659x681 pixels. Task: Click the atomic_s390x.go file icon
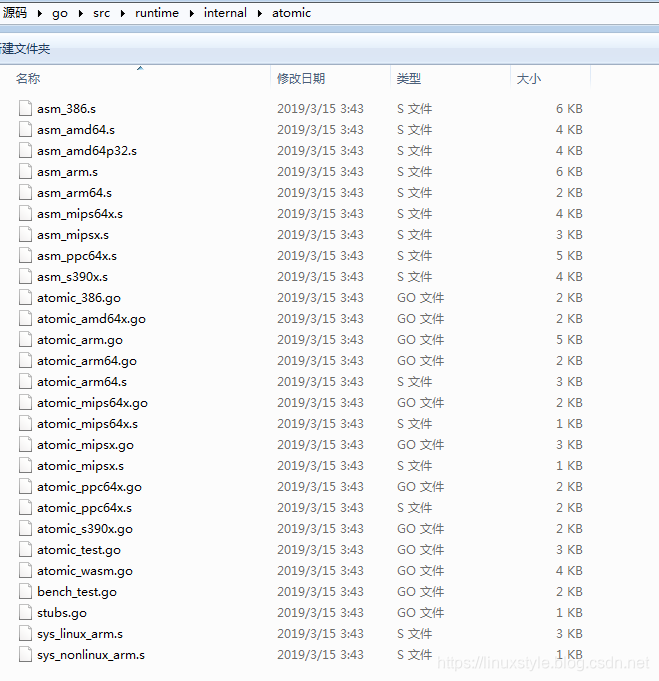tap(26, 528)
